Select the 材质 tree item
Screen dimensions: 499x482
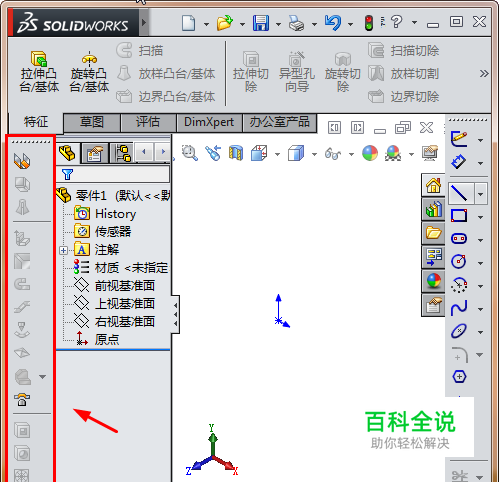pos(121,267)
